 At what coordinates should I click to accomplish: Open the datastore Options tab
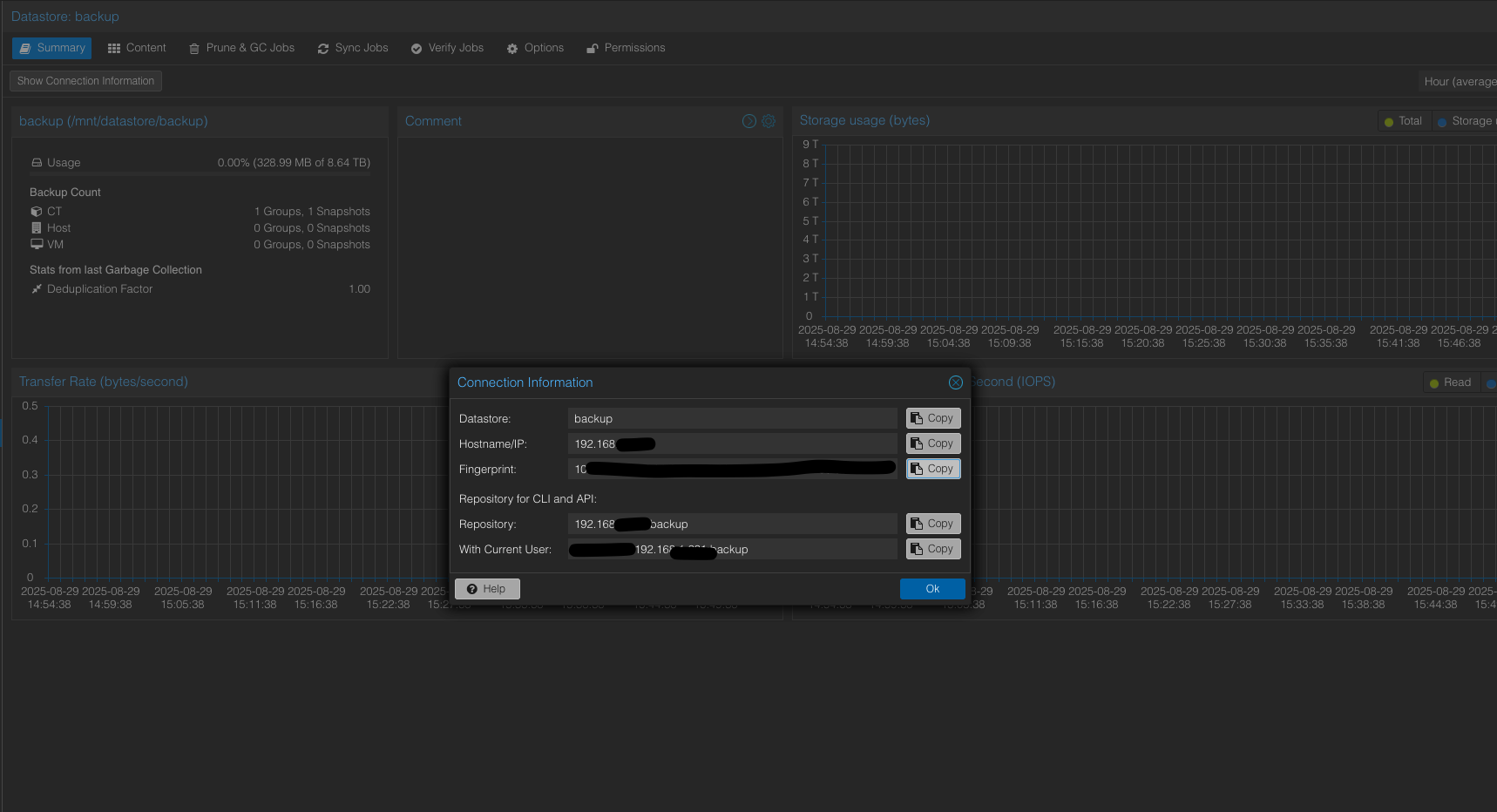pyautogui.click(x=535, y=48)
